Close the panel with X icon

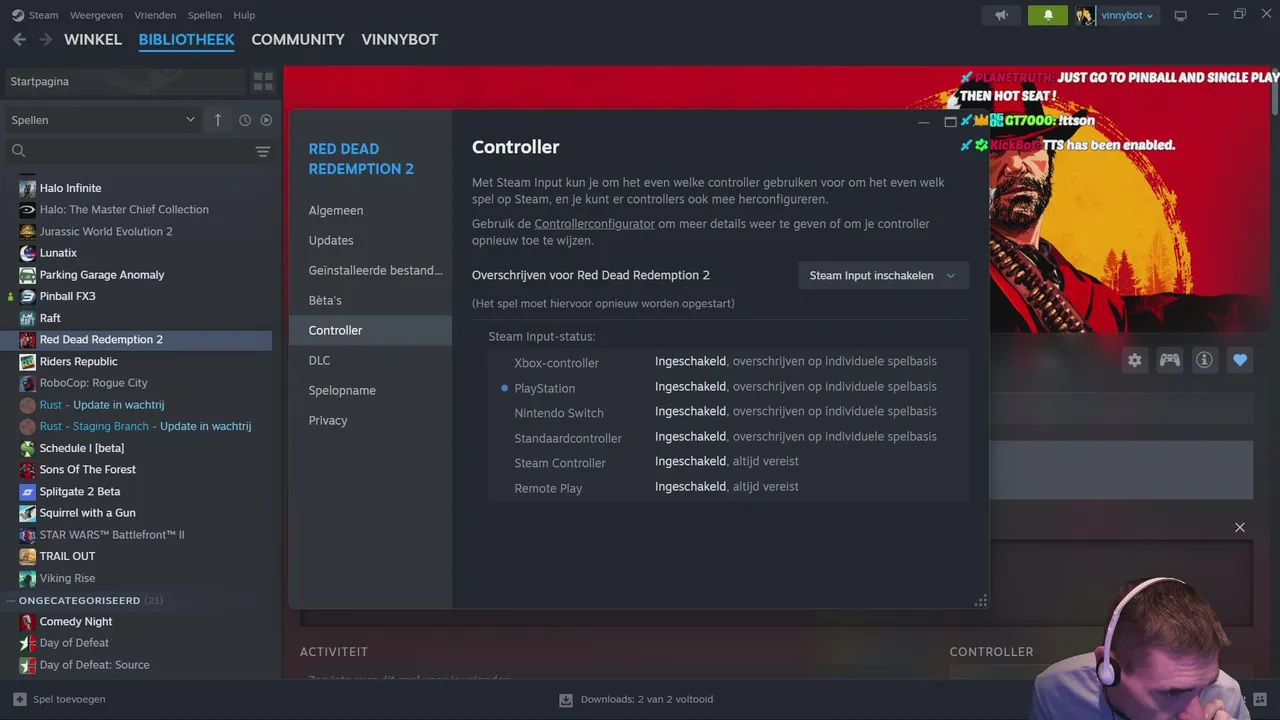coord(1240,527)
